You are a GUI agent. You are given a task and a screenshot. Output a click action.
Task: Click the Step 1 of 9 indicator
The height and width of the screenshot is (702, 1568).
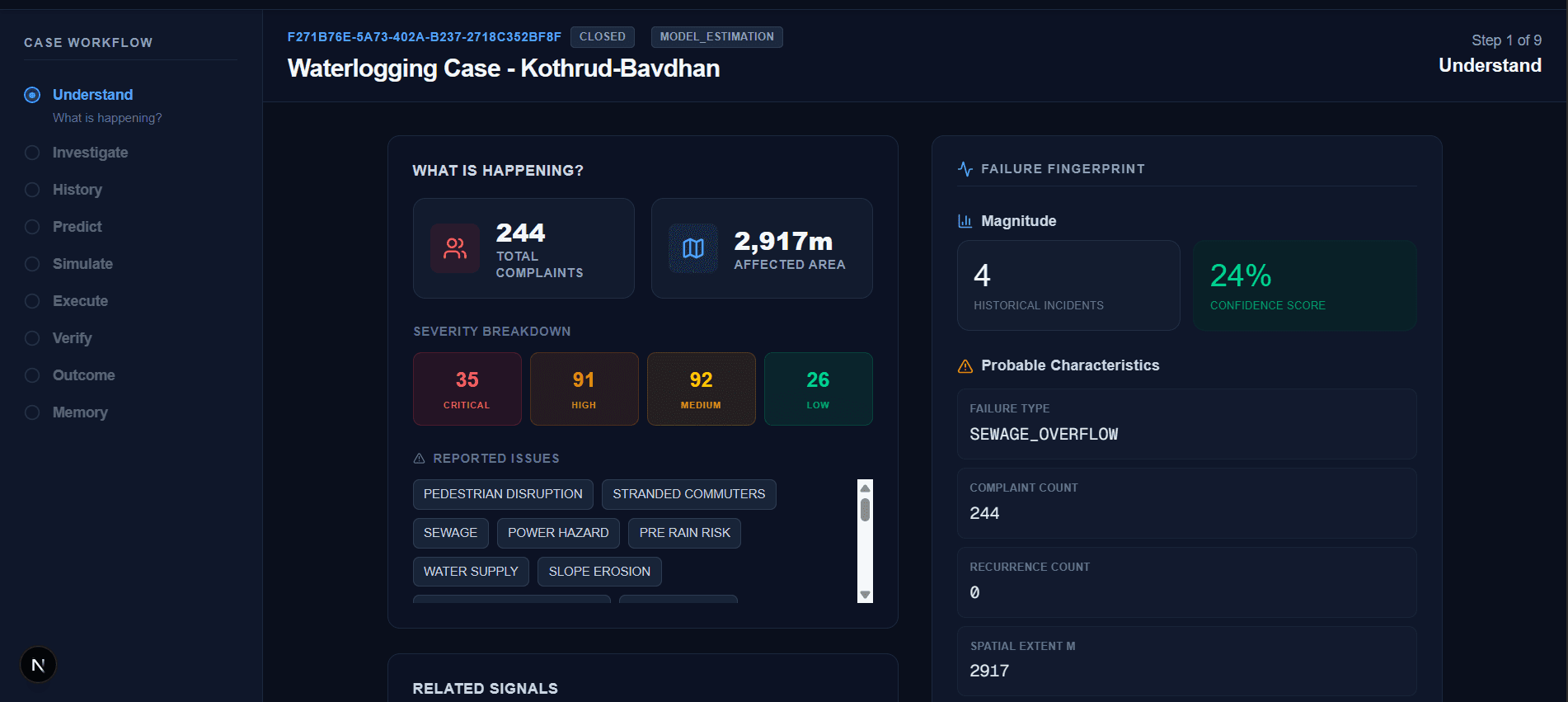(1506, 40)
